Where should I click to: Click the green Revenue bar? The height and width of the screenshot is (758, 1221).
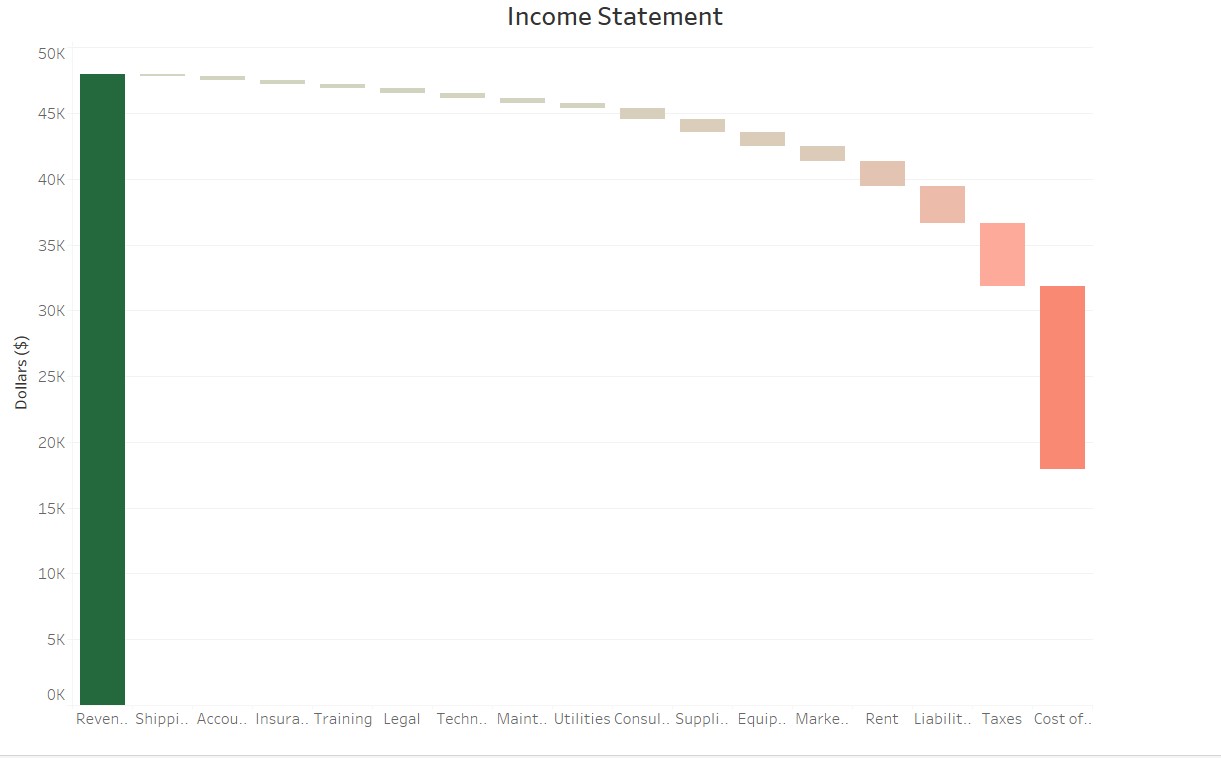click(102, 389)
